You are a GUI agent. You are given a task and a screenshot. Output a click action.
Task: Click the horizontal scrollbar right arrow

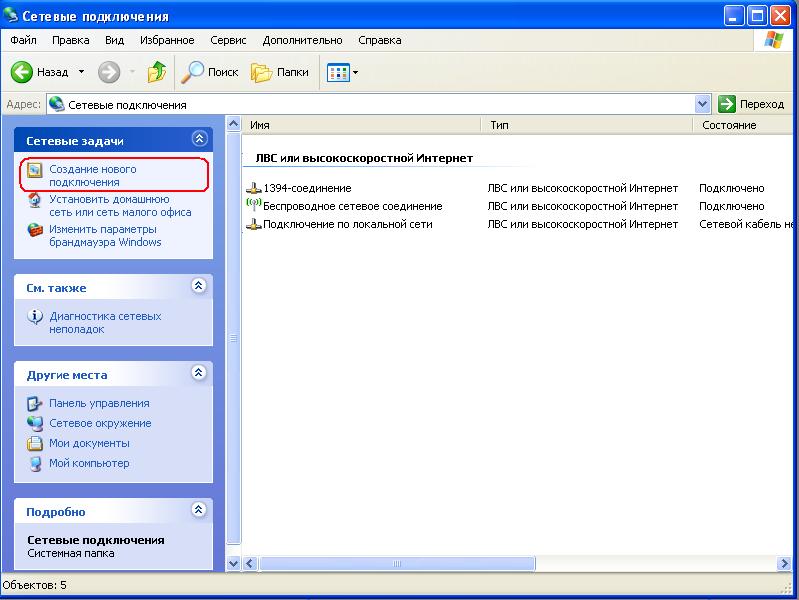pyautogui.click(x=784, y=563)
